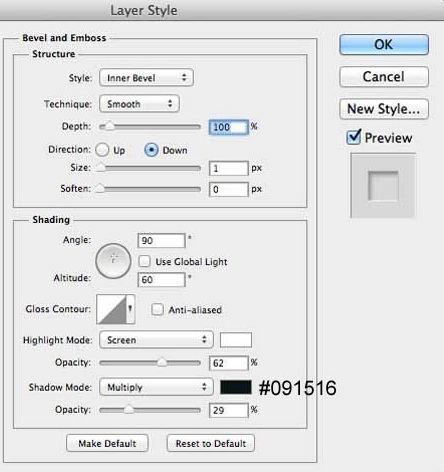Click the Size slider handle
444x472 pixels.
pos(101,168)
